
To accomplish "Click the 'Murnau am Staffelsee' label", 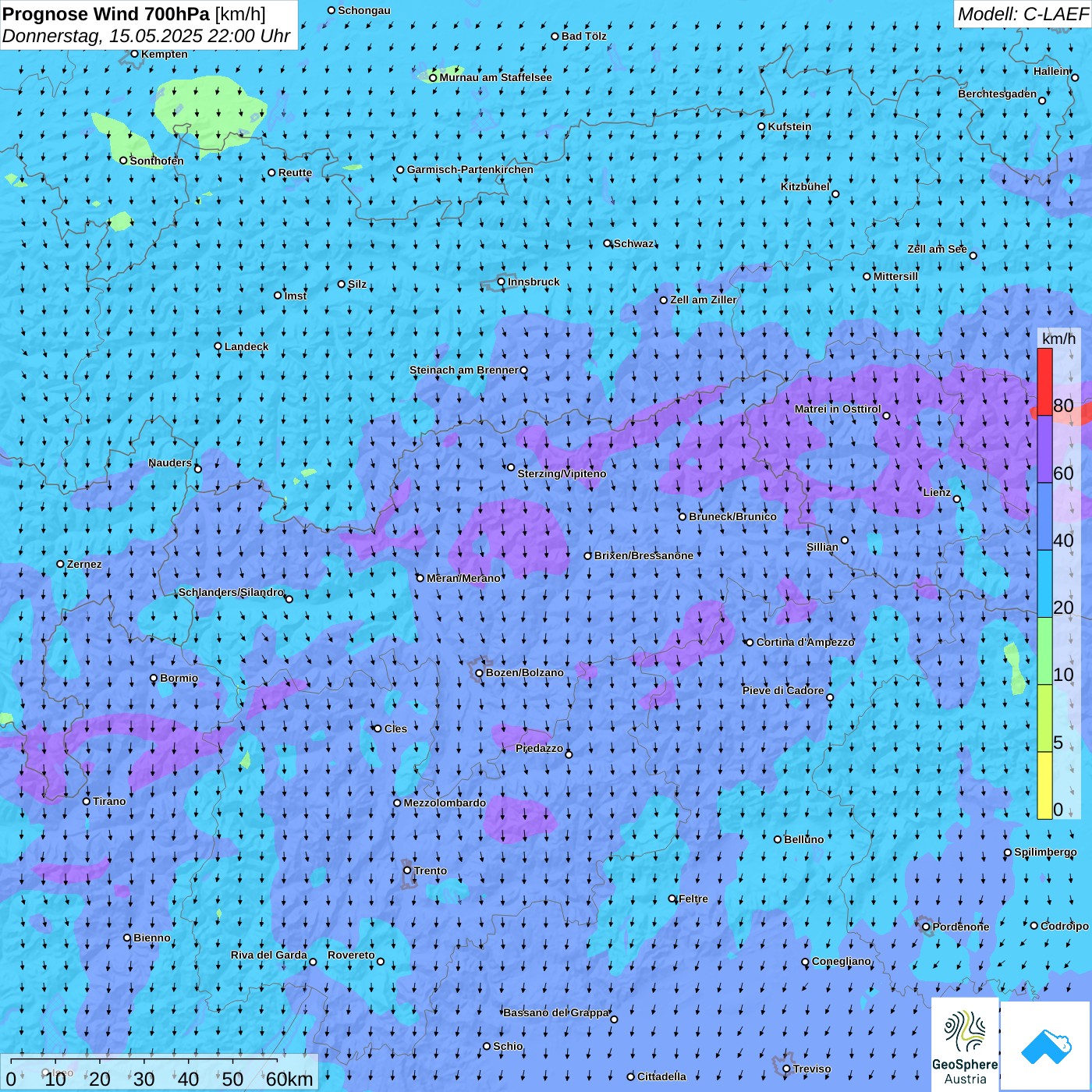I will [x=495, y=77].
